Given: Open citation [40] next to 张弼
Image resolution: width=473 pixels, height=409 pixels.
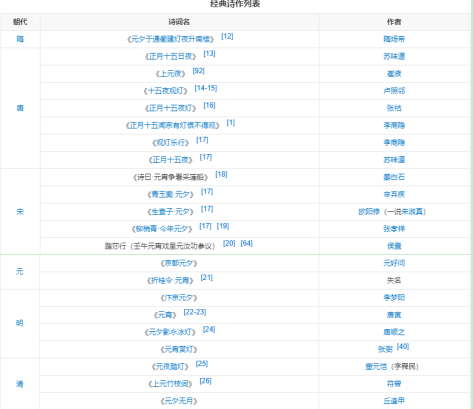Looking at the screenshot, I should 403,346.
